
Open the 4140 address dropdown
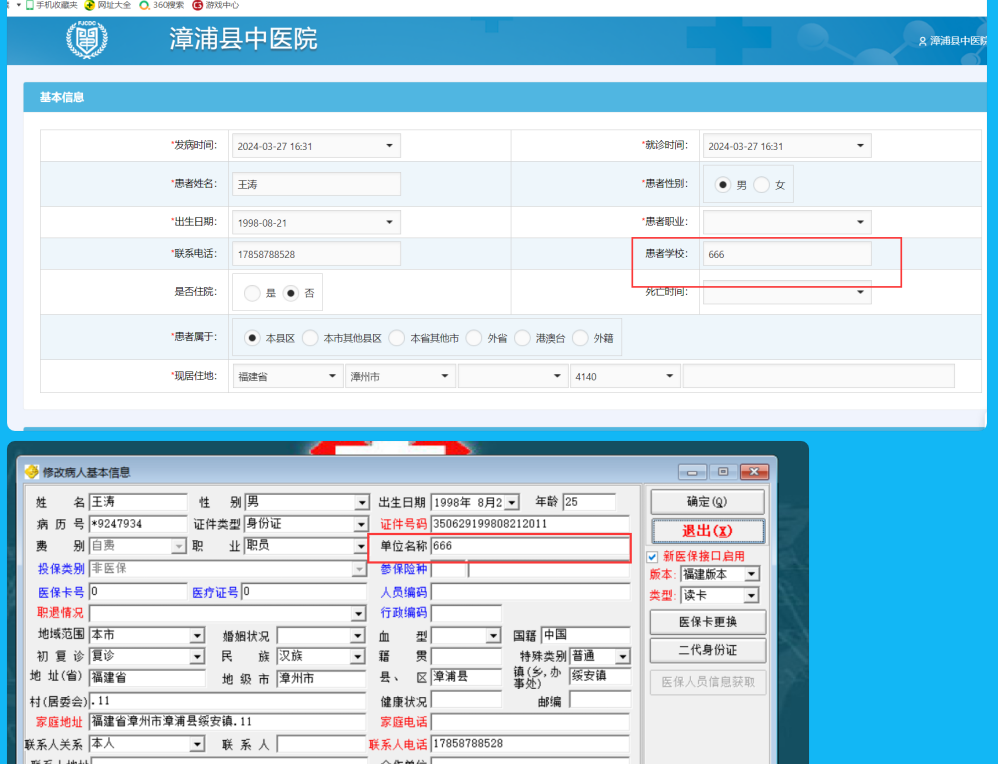[x=669, y=376]
